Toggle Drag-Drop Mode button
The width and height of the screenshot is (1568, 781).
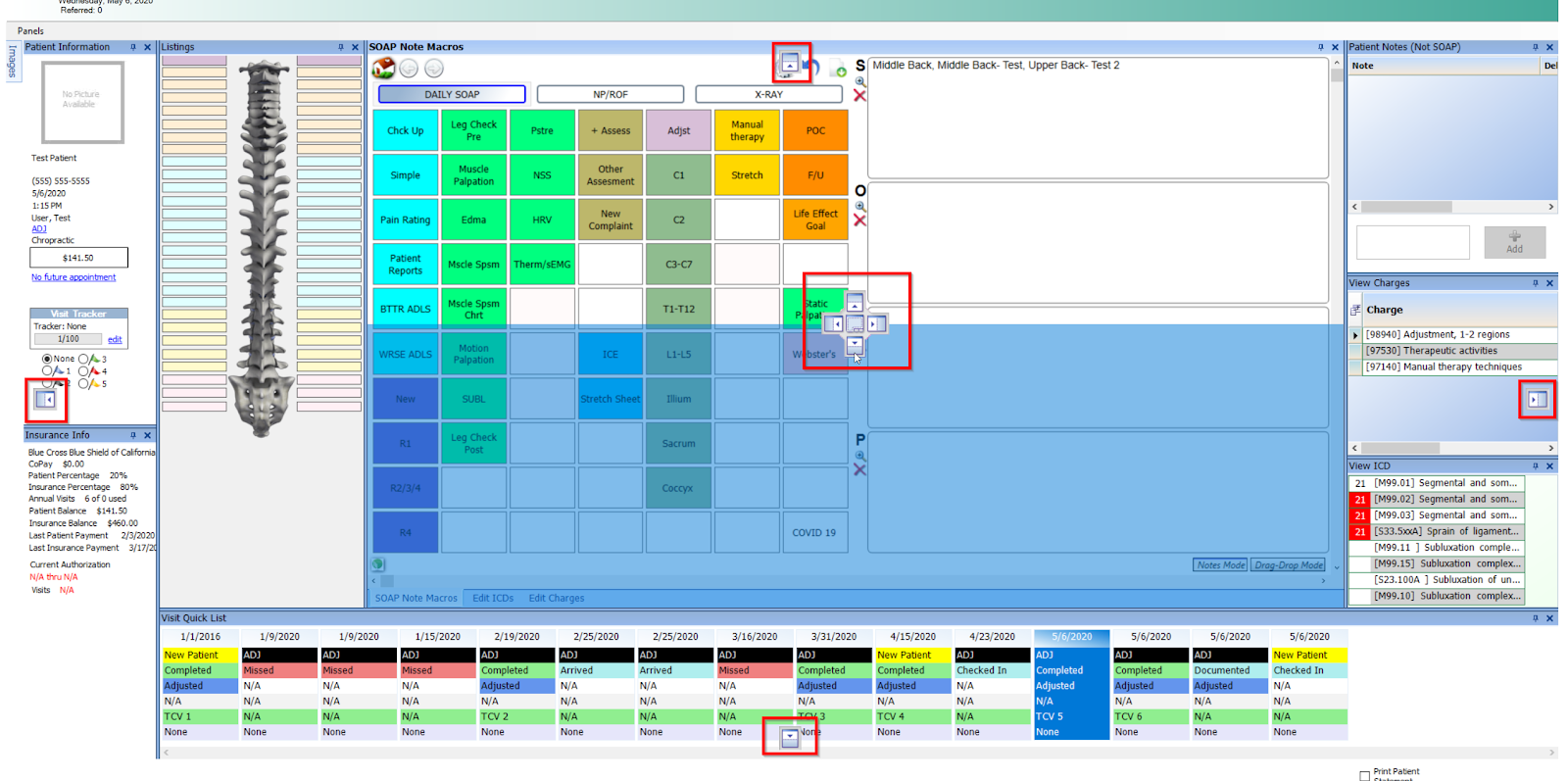pos(1289,565)
